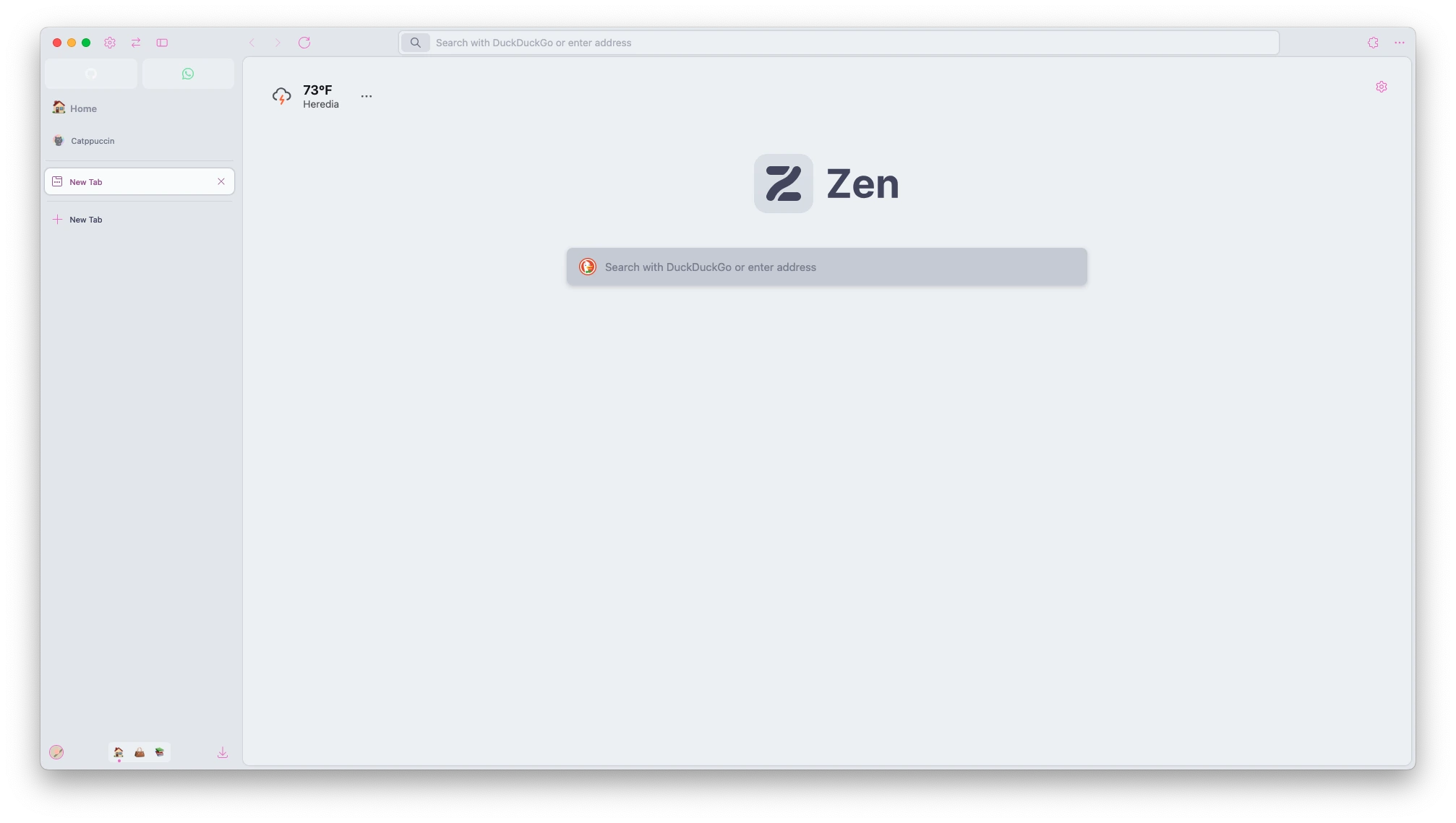This screenshot has width=1456, height=823.
Task: Click the swap arrows toolbar icon
Action: click(136, 43)
